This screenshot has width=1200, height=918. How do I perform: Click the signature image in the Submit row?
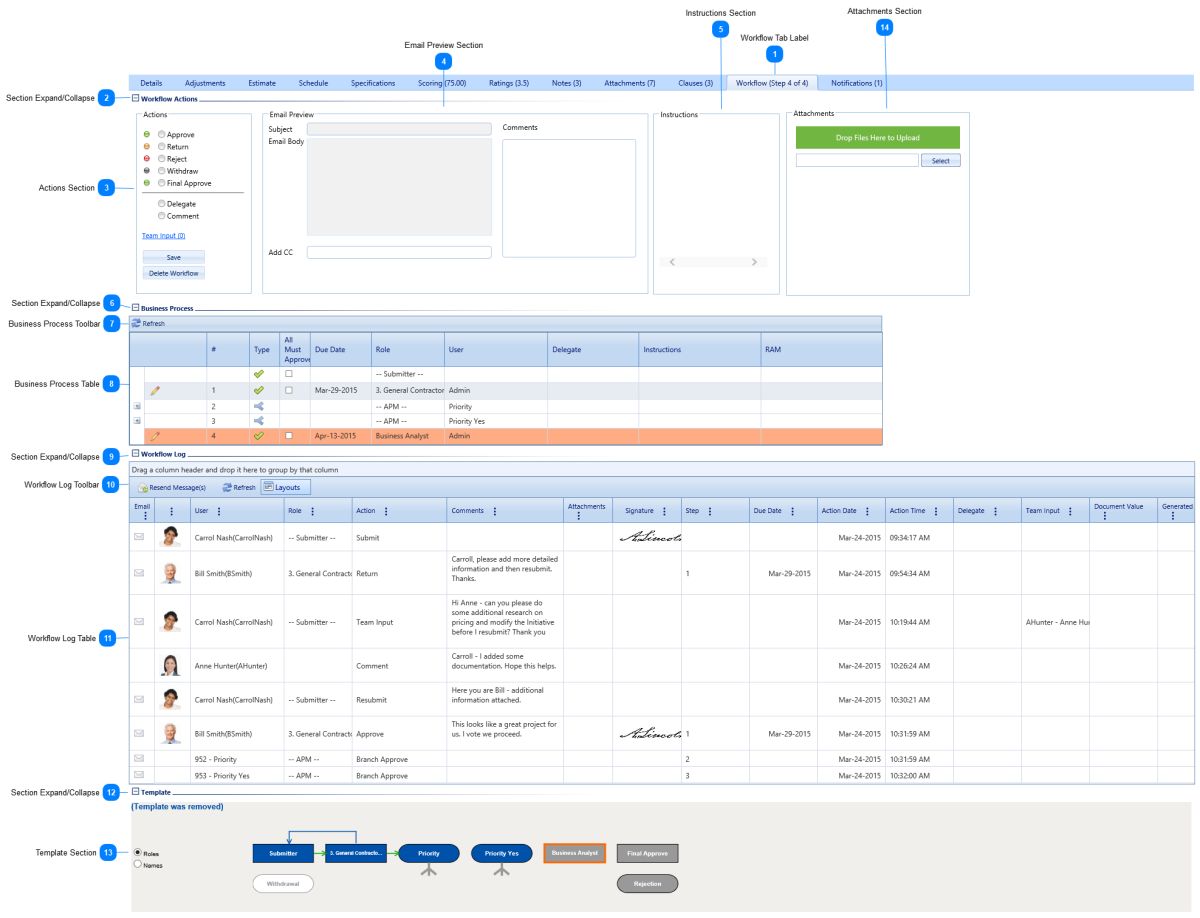point(650,537)
